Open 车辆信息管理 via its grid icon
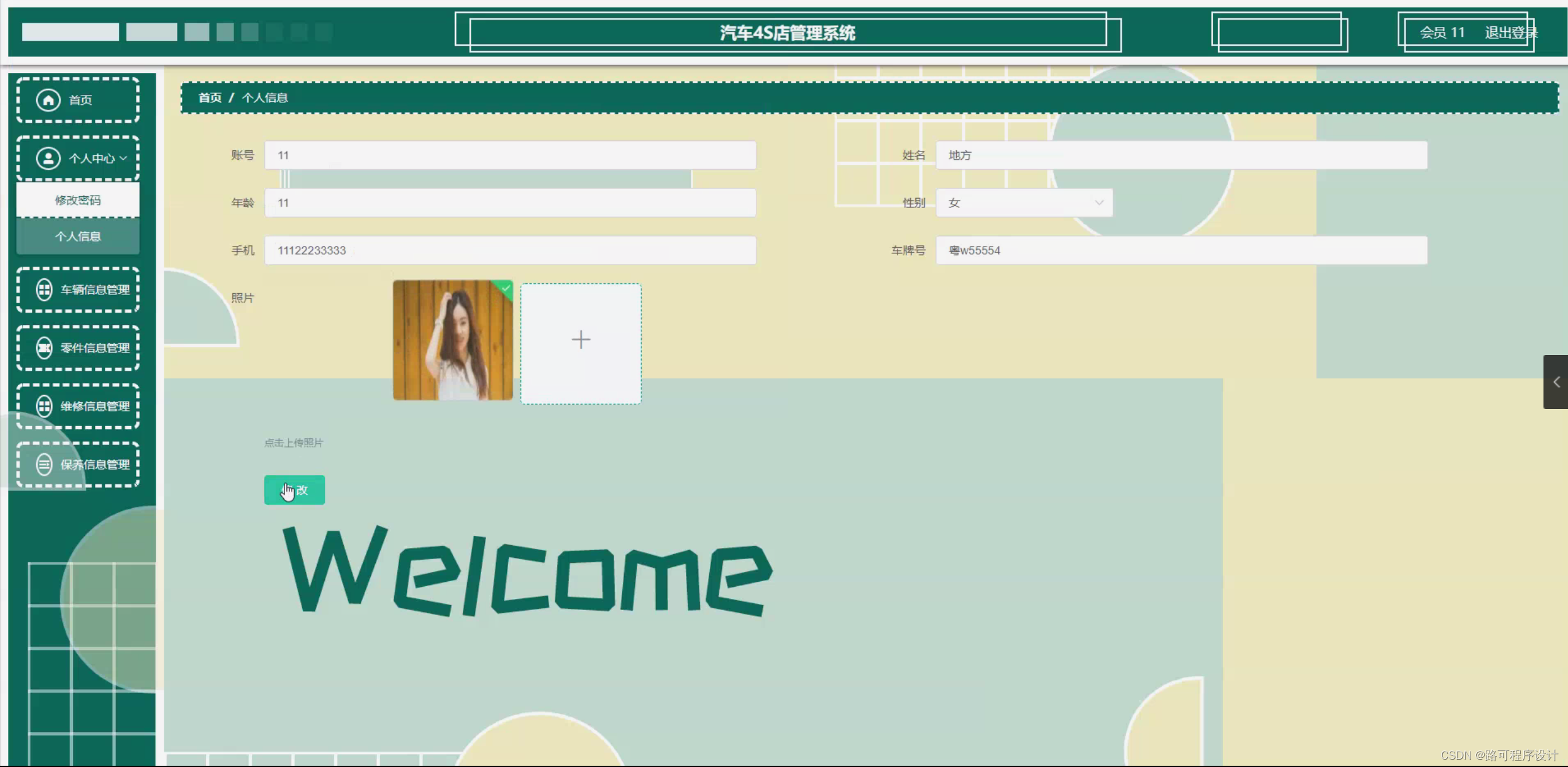 tap(44, 289)
